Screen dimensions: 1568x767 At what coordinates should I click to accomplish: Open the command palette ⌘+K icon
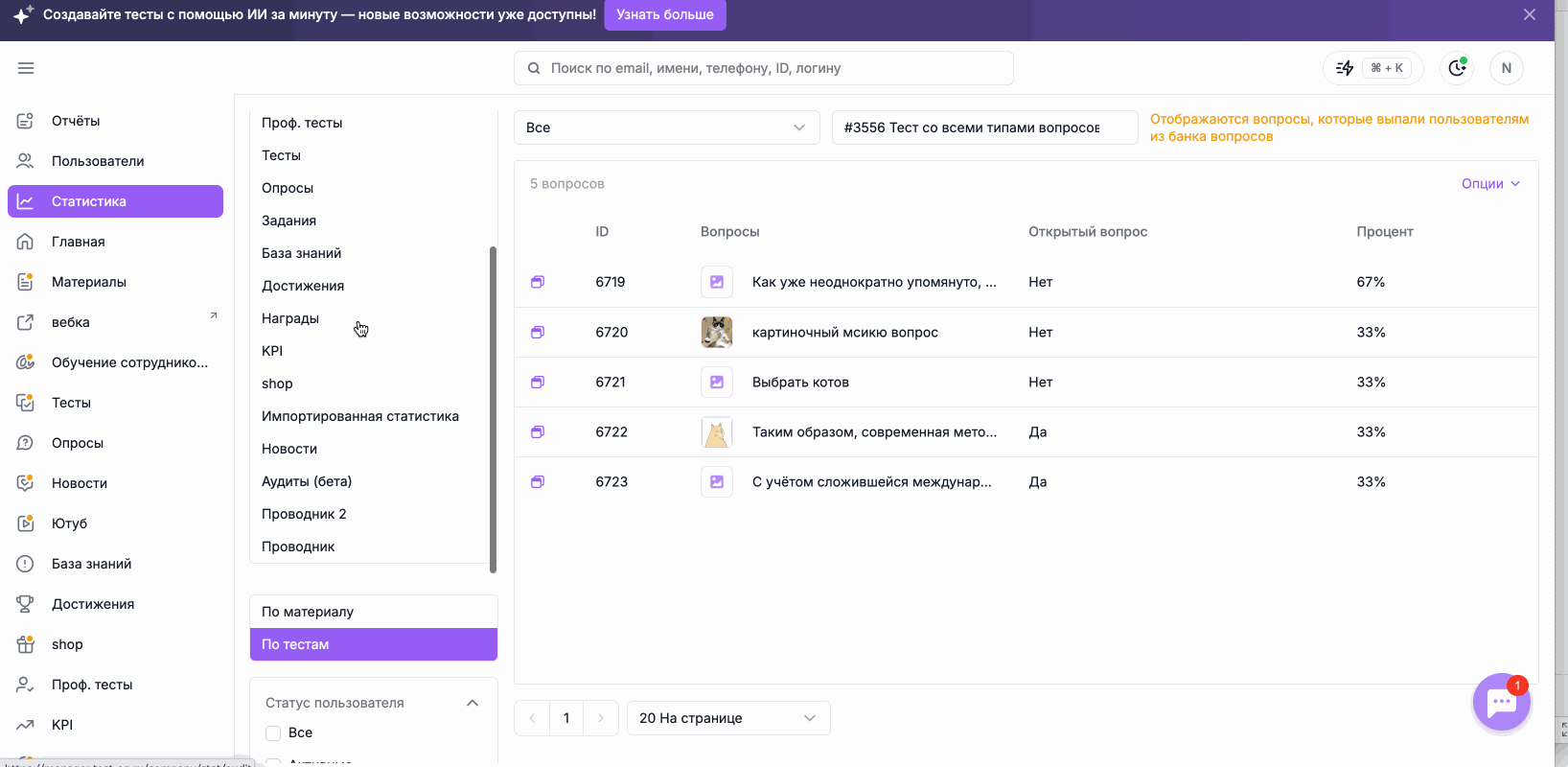click(1372, 68)
